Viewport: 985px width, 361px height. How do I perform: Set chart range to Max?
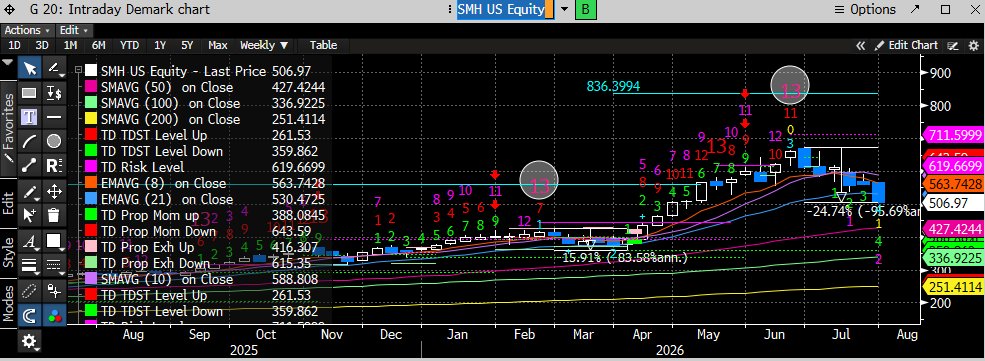[x=217, y=45]
